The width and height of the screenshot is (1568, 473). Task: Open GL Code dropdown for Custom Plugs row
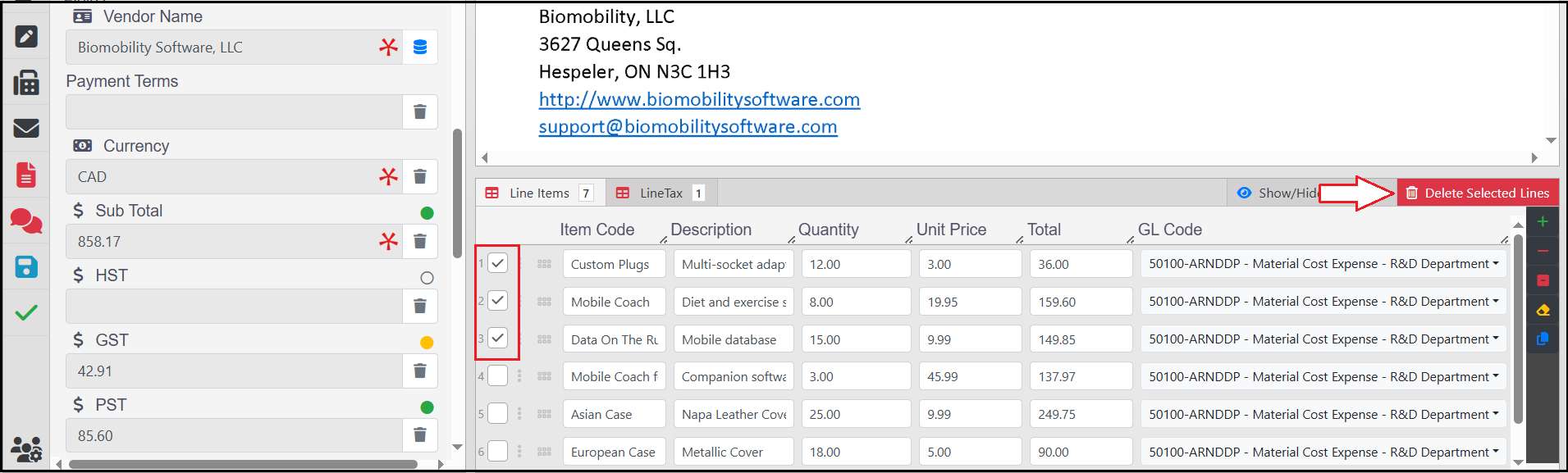click(x=1323, y=264)
